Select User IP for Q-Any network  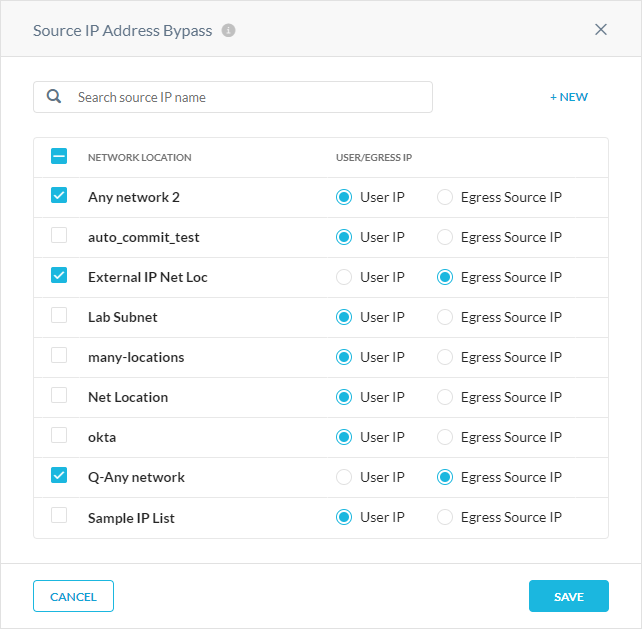click(344, 477)
